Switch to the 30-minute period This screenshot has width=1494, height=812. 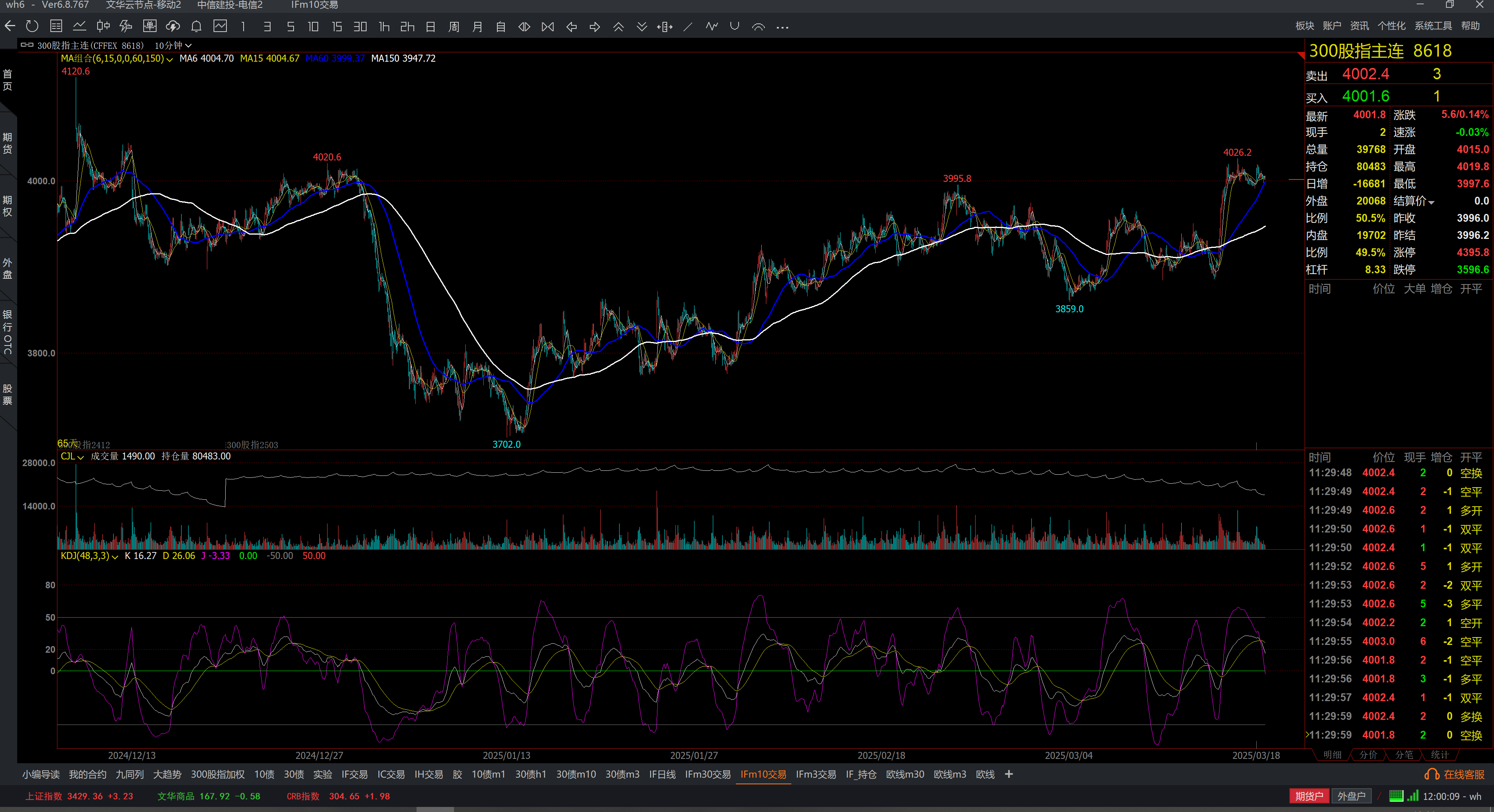pyautogui.click(x=360, y=26)
